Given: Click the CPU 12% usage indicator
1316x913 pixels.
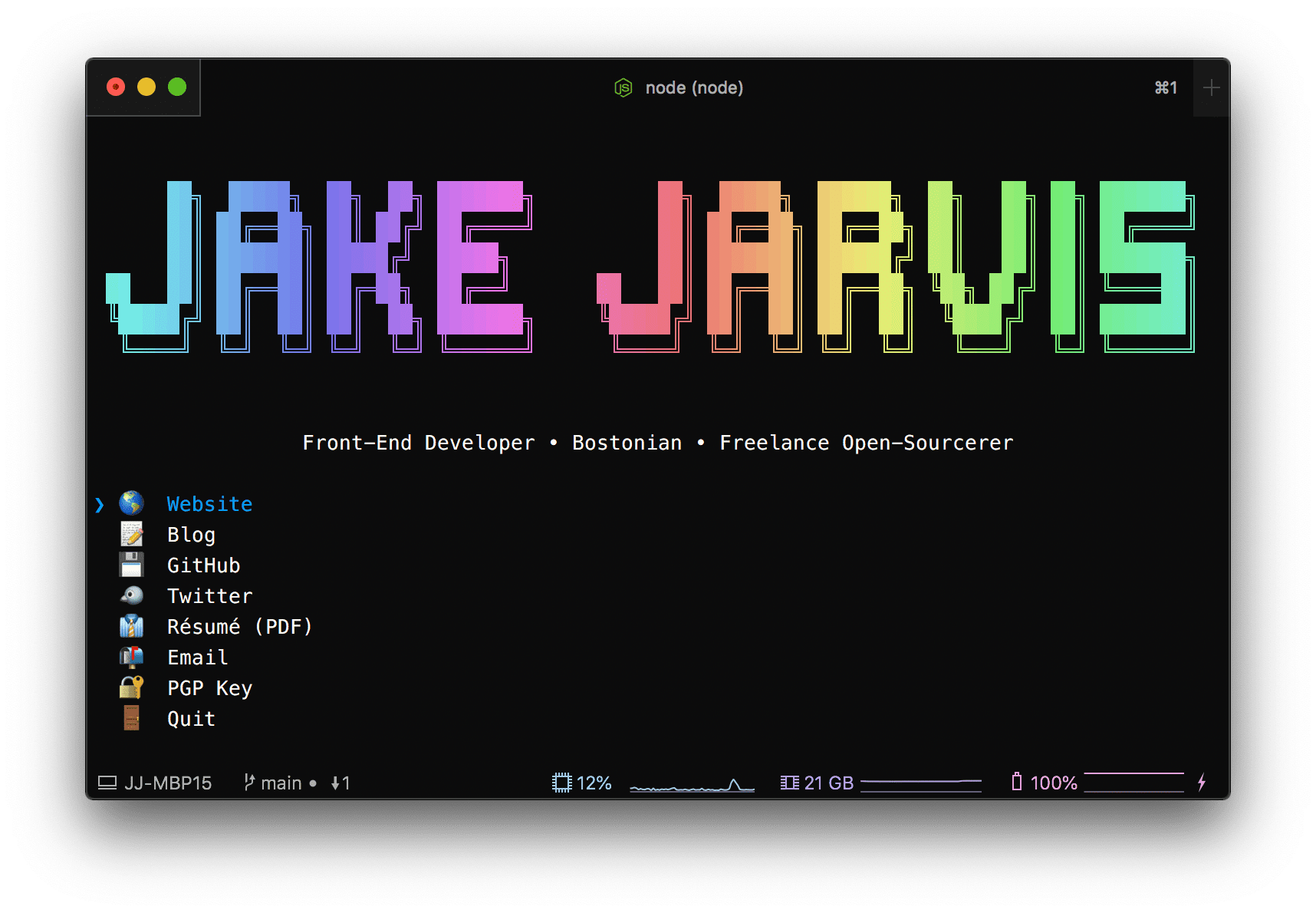Looking at the screenshot, I should (x=582, y=783).
